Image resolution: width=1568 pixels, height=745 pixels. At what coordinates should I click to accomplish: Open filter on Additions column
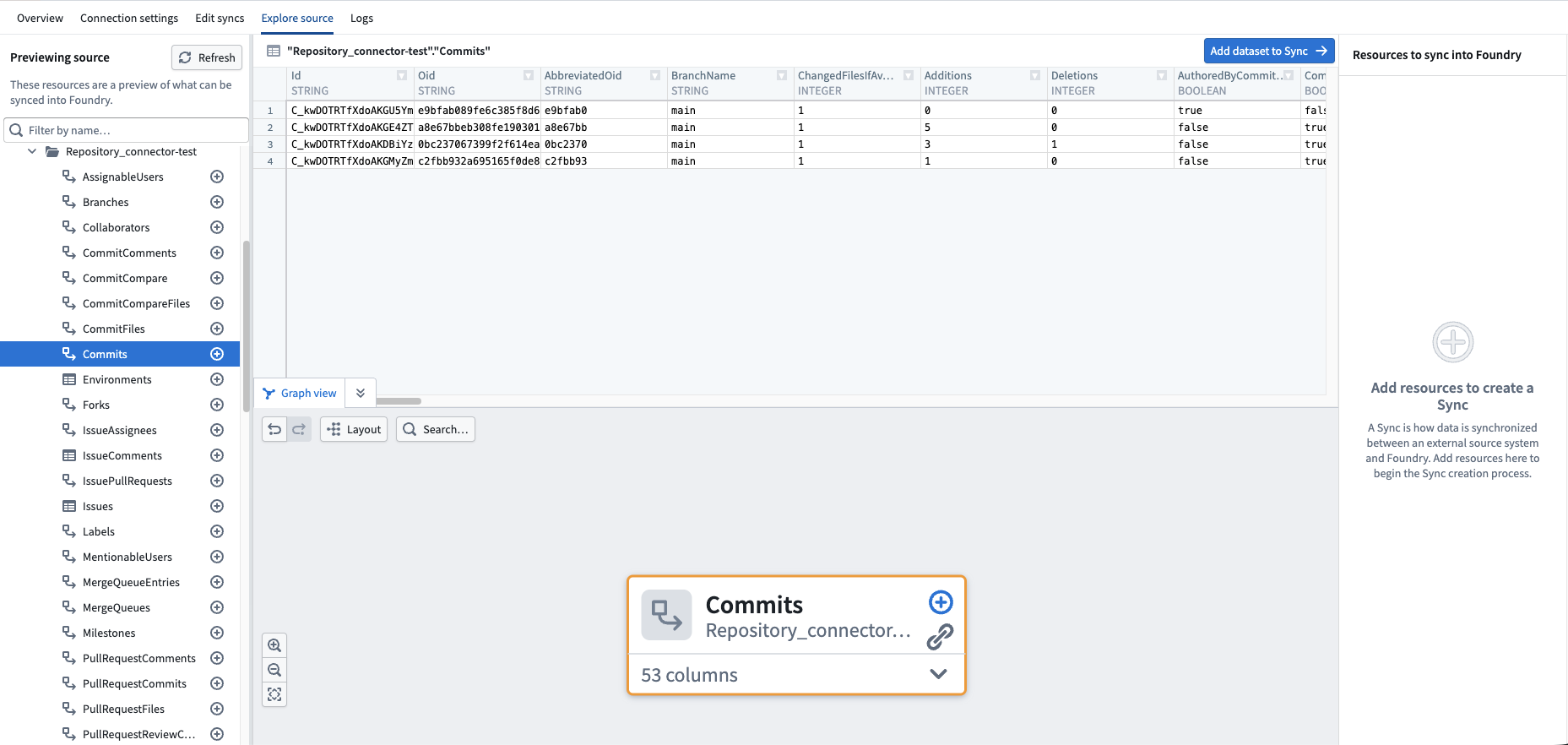1035,75
